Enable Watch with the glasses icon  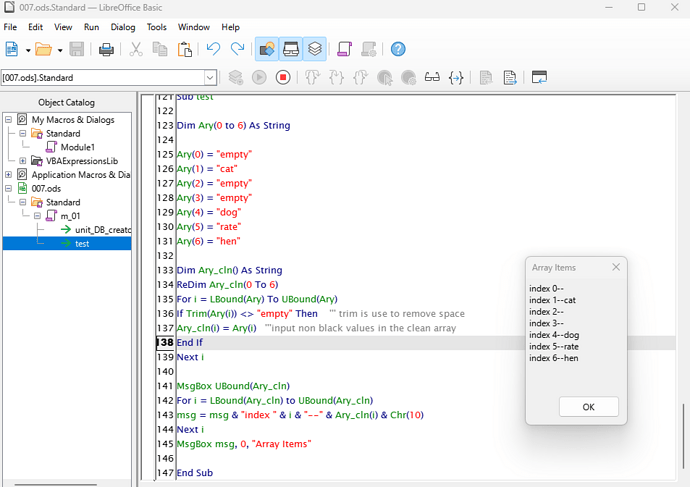click(432, 77)
